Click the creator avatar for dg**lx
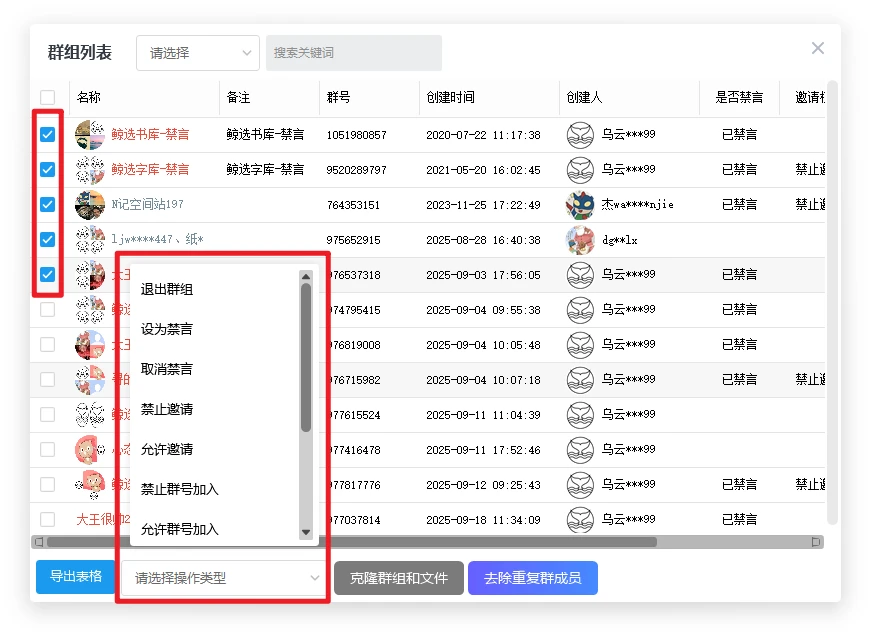 point(580,240)
